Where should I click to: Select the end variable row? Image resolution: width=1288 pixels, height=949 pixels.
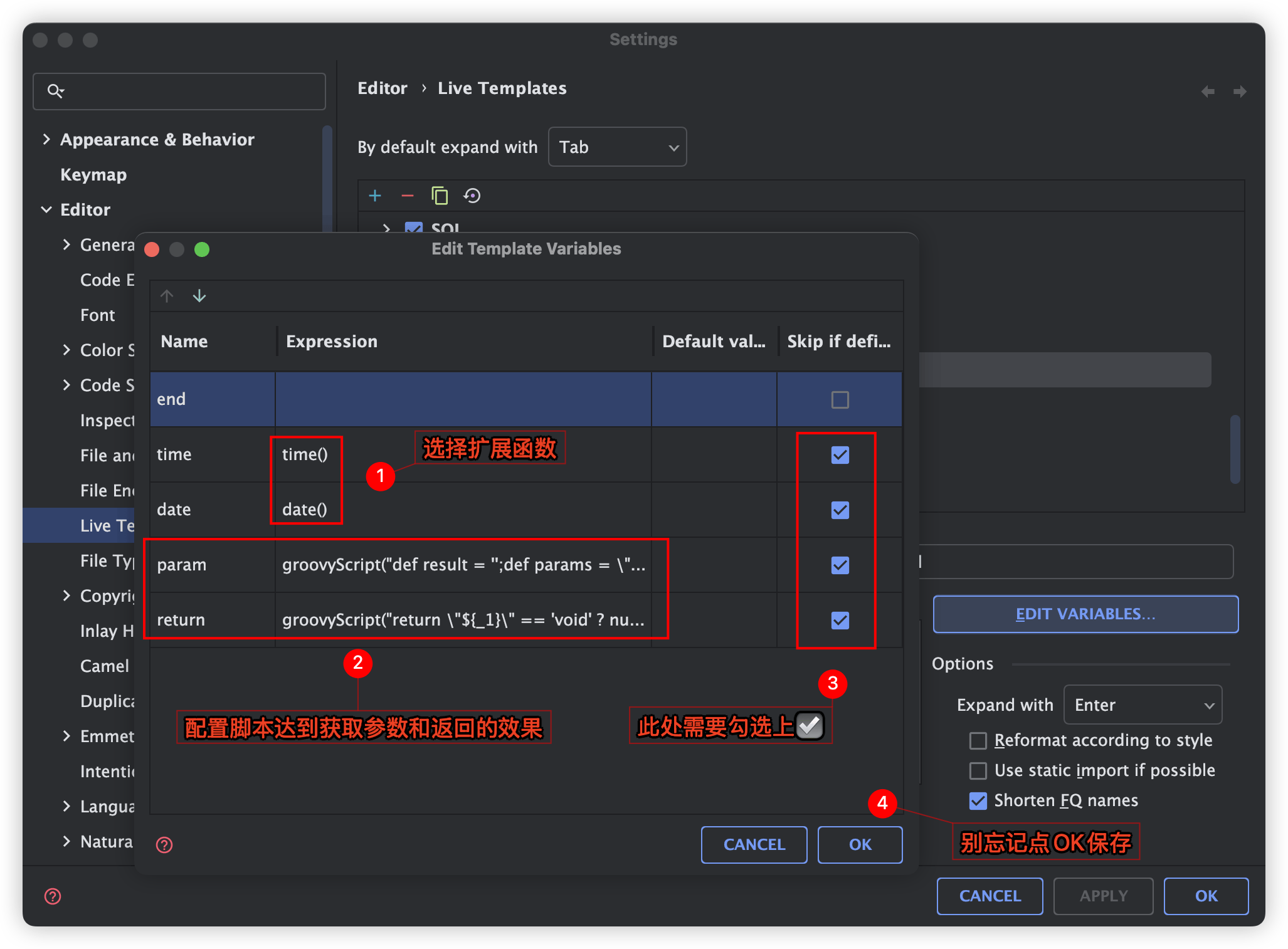[526, 399]
